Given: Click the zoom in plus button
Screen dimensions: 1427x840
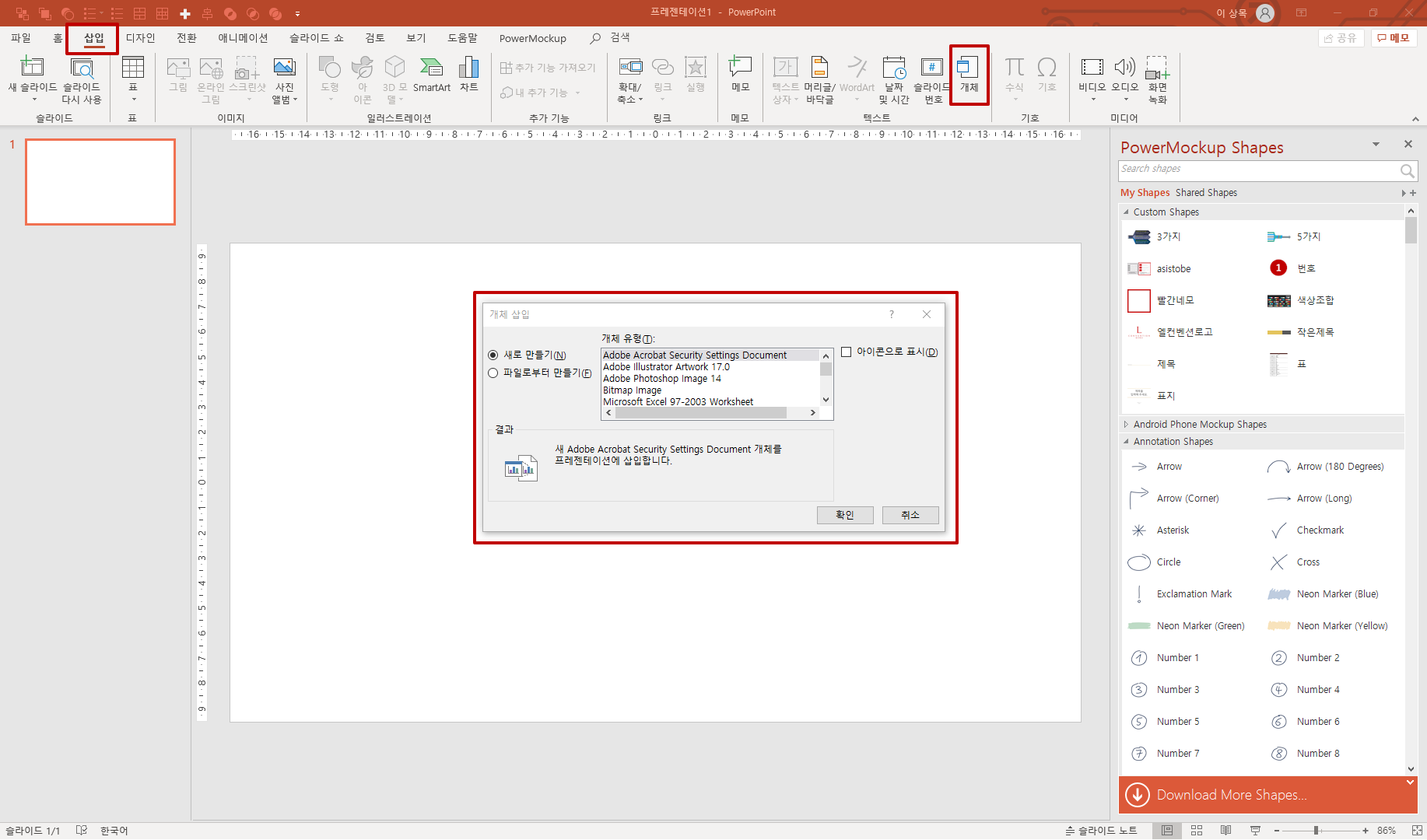Looking at the screenshot, I should pos(1366,831).
